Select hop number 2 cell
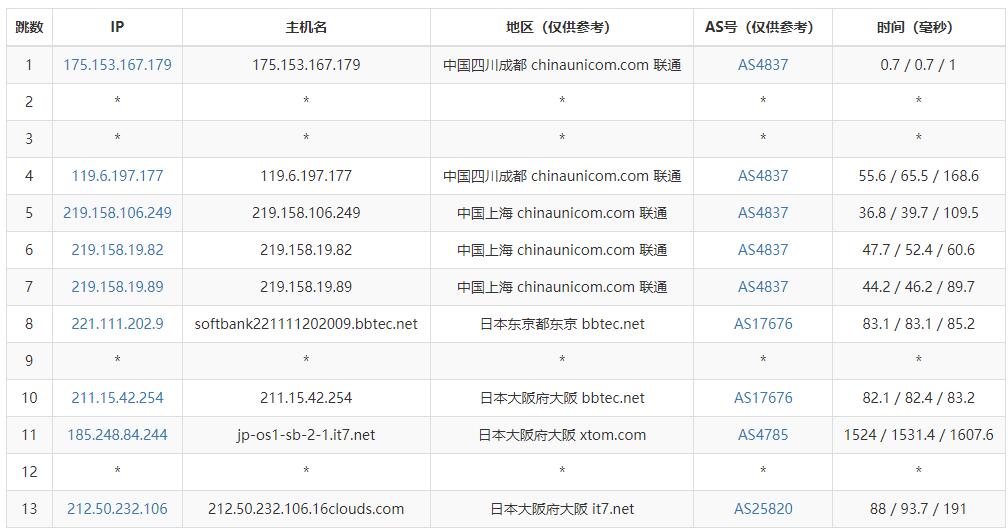Screen dimensions: 1008x531 [29, 102]
